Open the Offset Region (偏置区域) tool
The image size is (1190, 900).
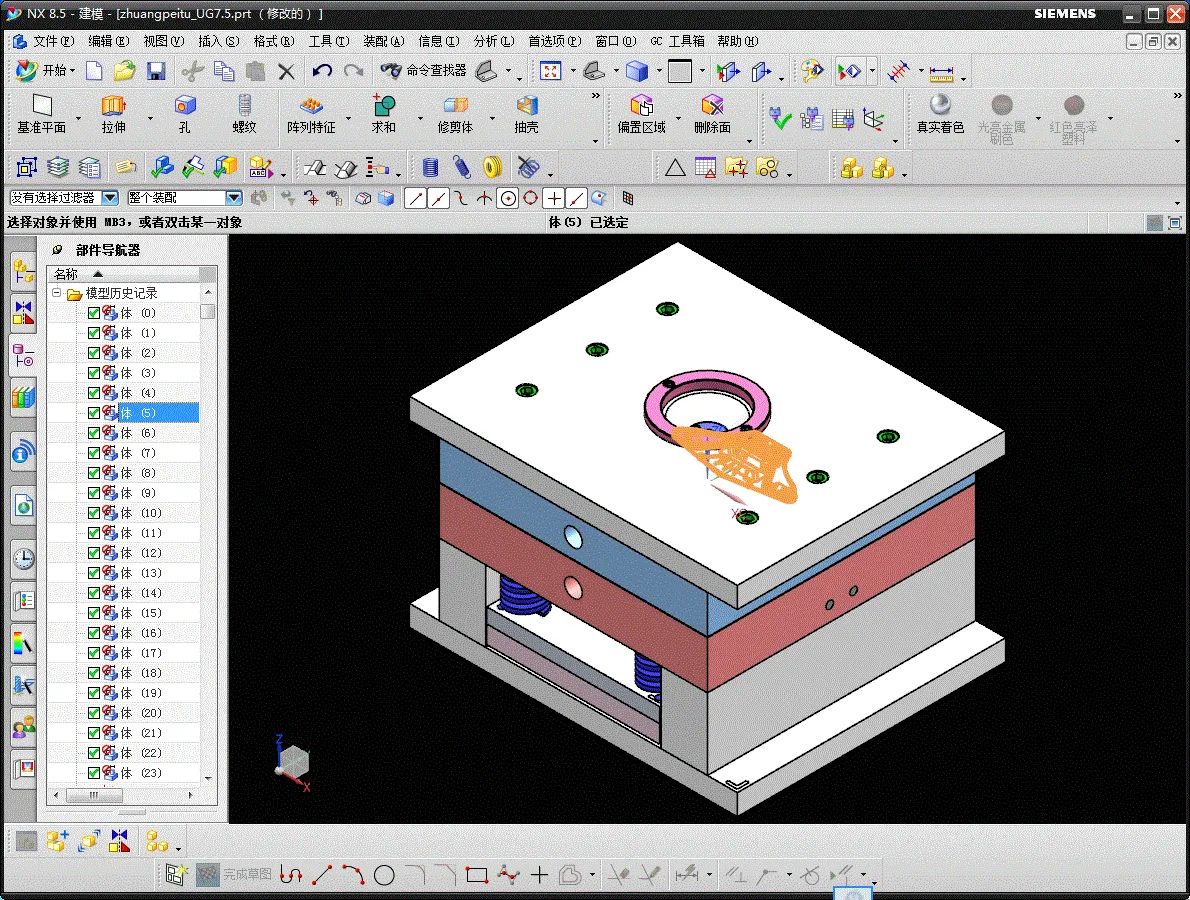[641, 115]
